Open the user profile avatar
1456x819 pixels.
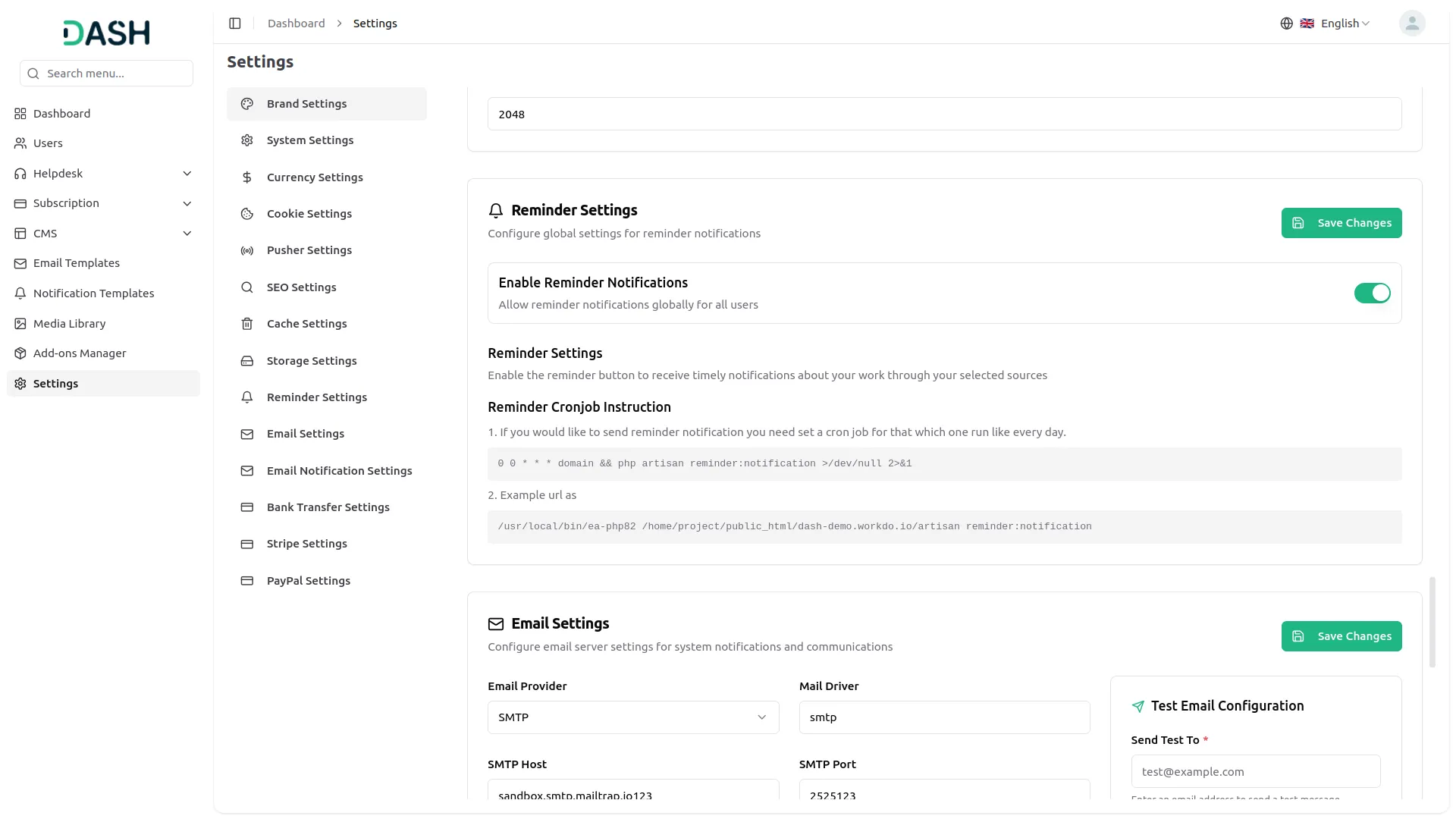(x=1411, y=24)
